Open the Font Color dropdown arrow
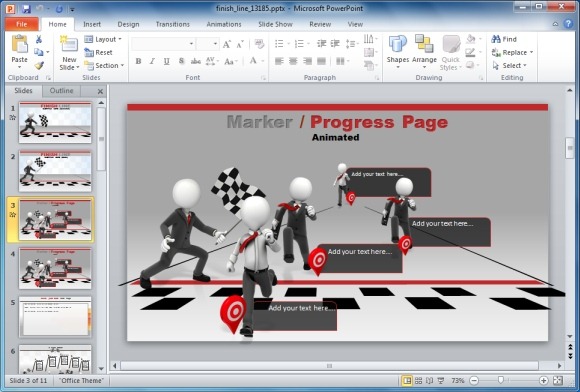The height and width of the screenshot is (392, 580). coord(263,61)
